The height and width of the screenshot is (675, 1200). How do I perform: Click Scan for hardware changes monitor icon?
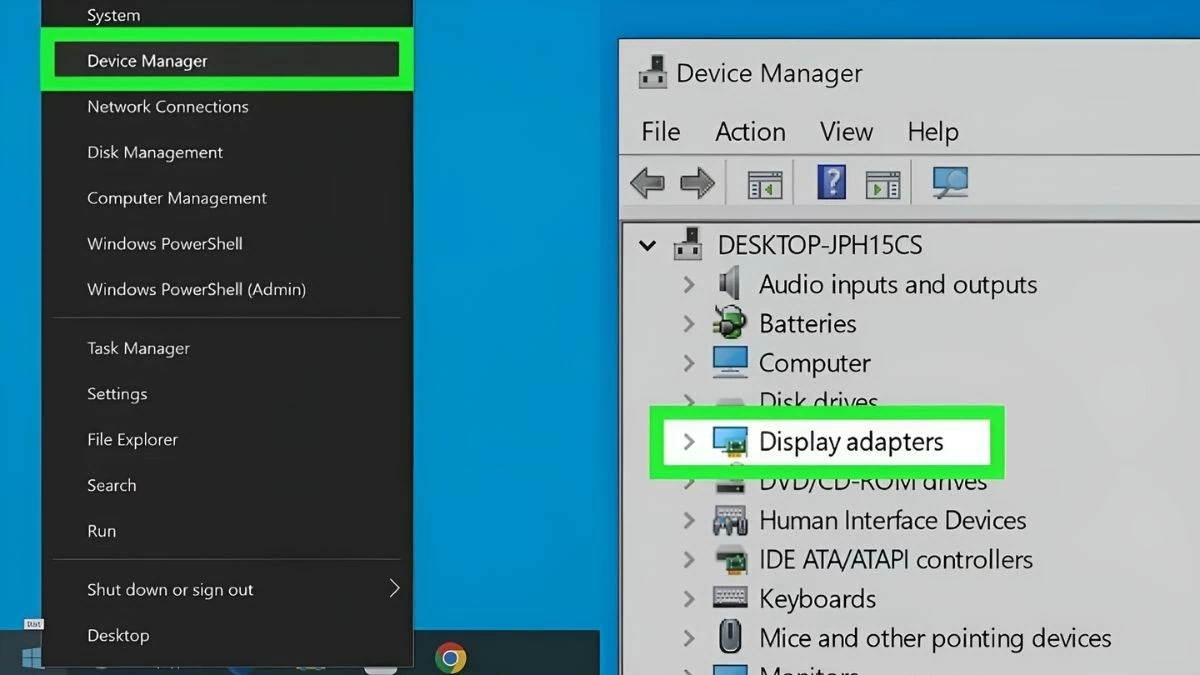[949, 183]
